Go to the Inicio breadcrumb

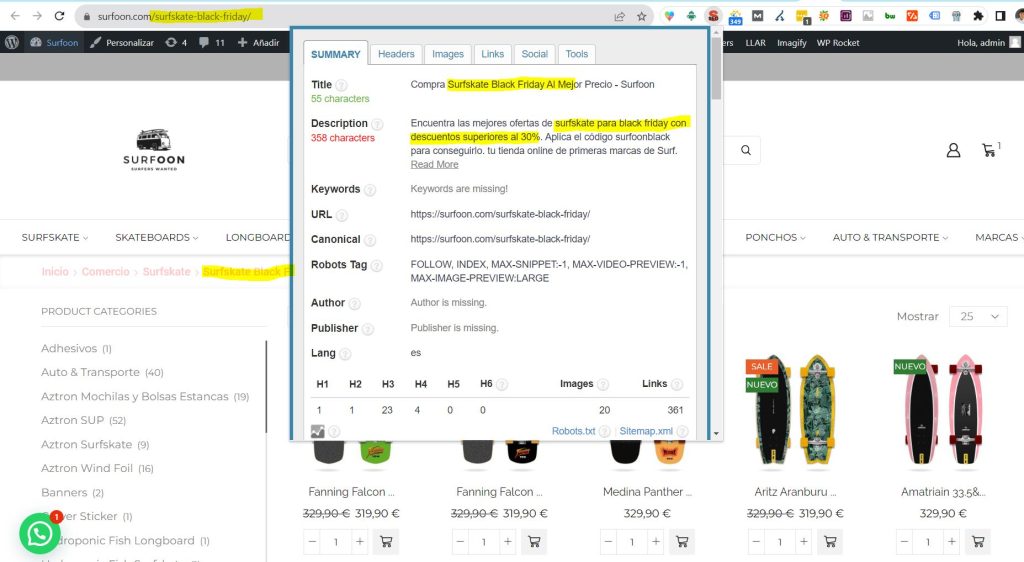[55, 272]
